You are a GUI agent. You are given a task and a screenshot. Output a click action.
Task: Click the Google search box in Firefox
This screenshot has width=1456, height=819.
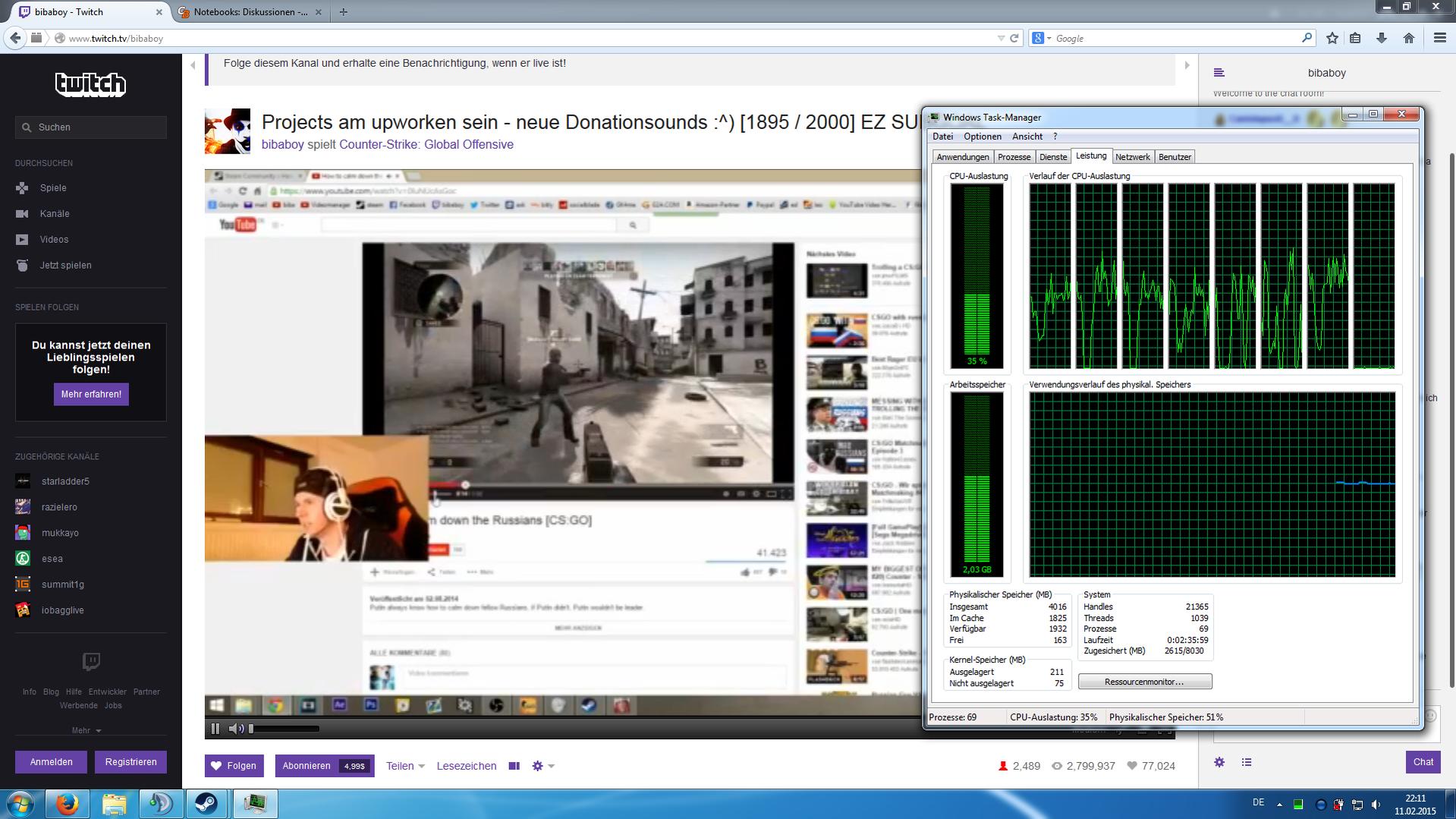[1176, 38]
